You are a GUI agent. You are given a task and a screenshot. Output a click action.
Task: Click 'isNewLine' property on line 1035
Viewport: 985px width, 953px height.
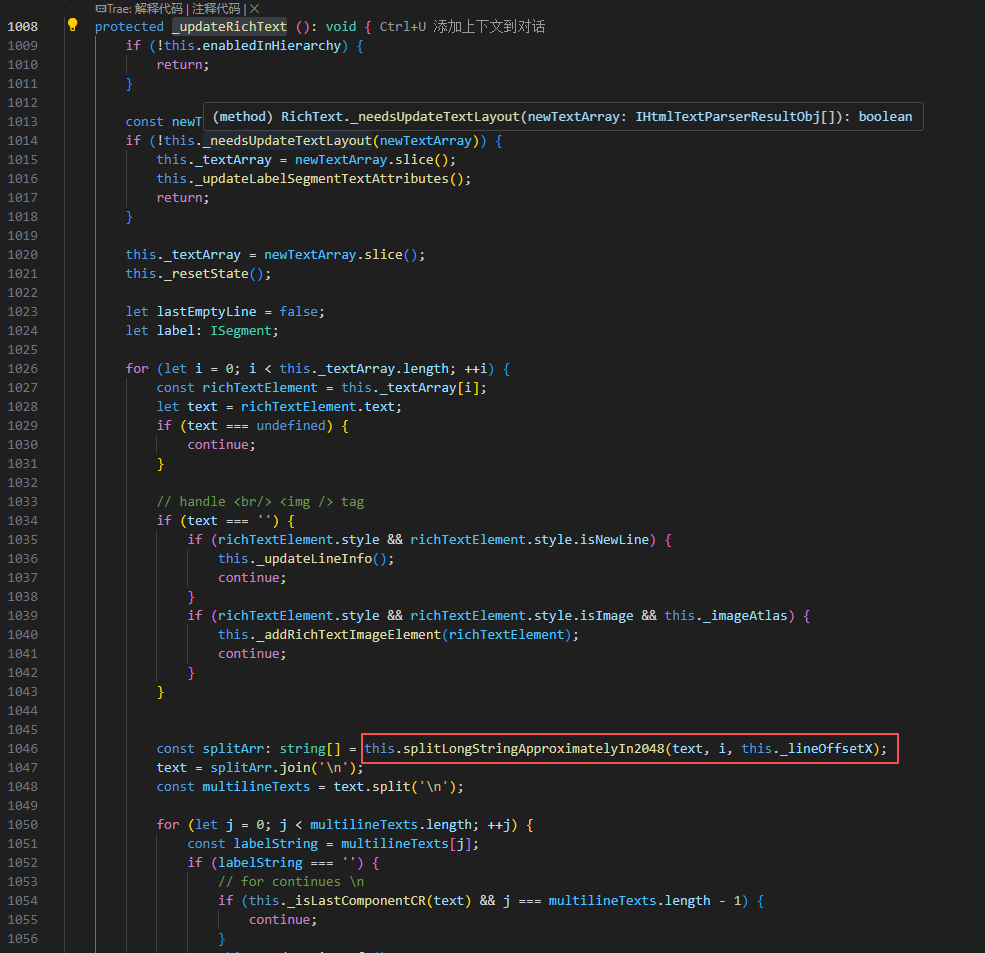point(614,540)
